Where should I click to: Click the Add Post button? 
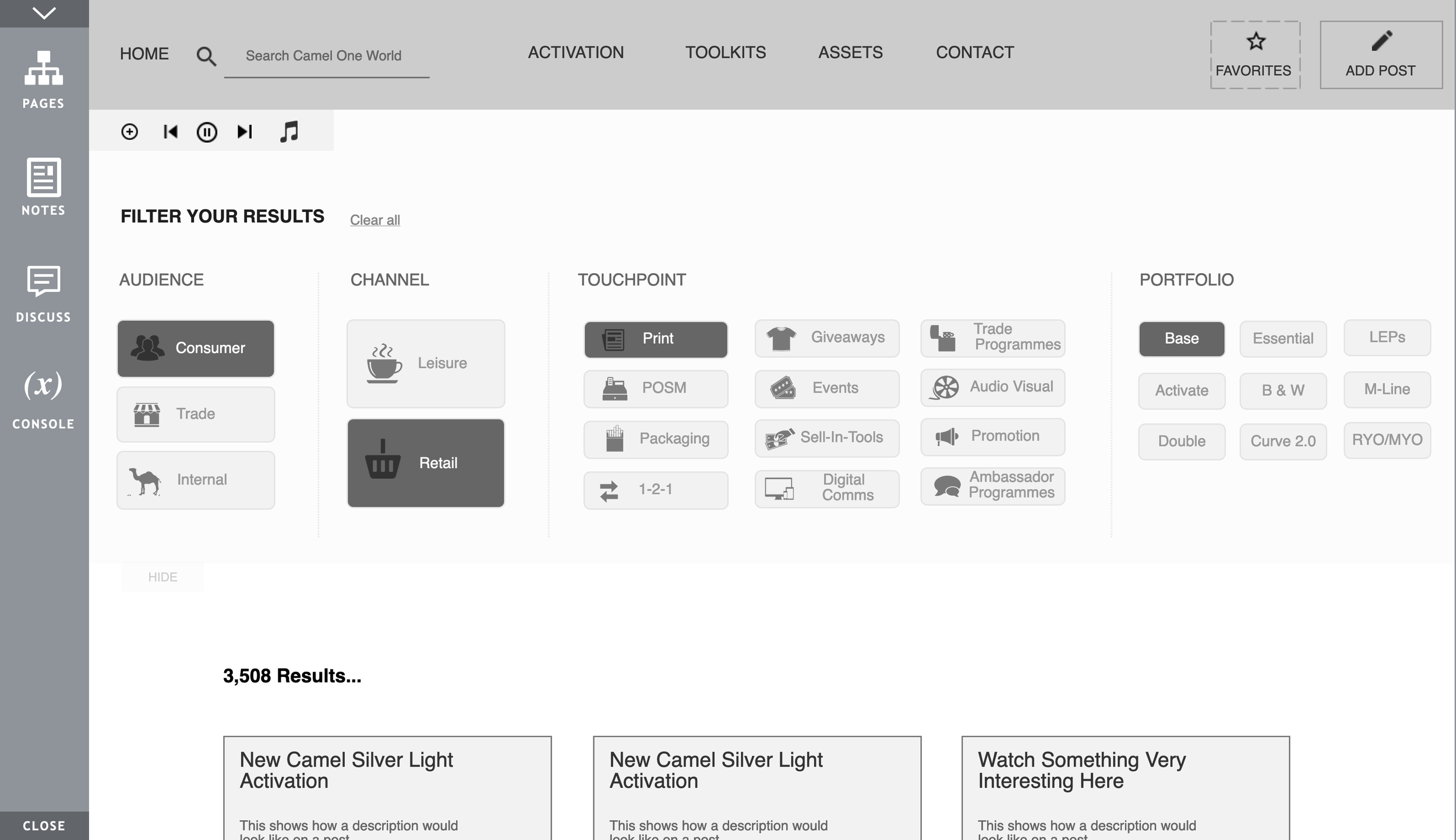tap(1380, 55)
